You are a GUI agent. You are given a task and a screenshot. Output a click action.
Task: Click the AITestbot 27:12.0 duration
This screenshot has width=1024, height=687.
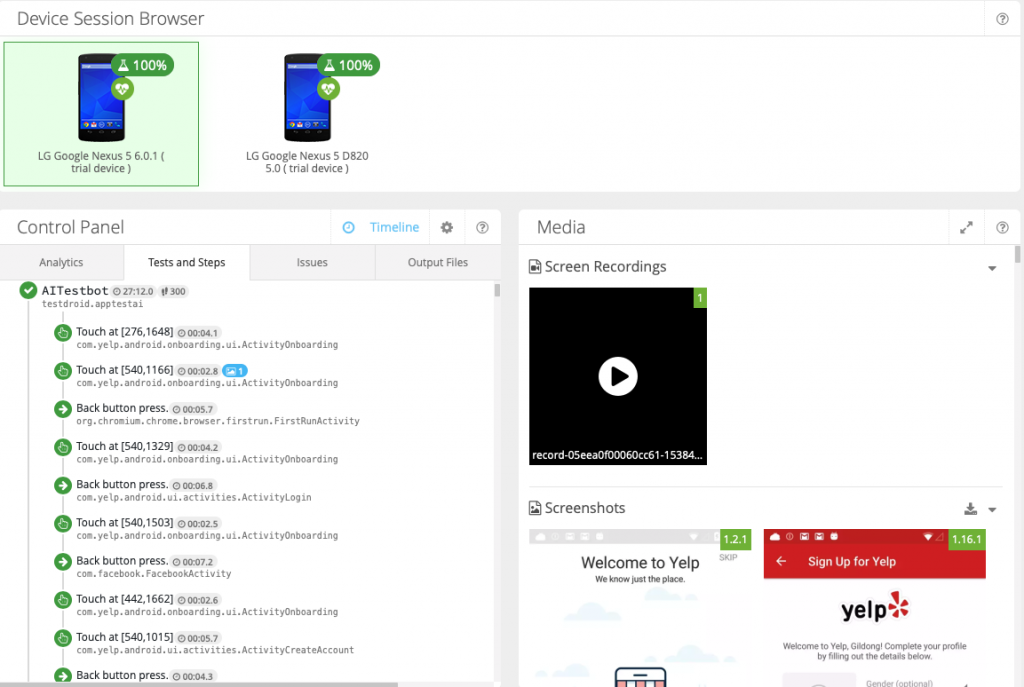(133, 291)
